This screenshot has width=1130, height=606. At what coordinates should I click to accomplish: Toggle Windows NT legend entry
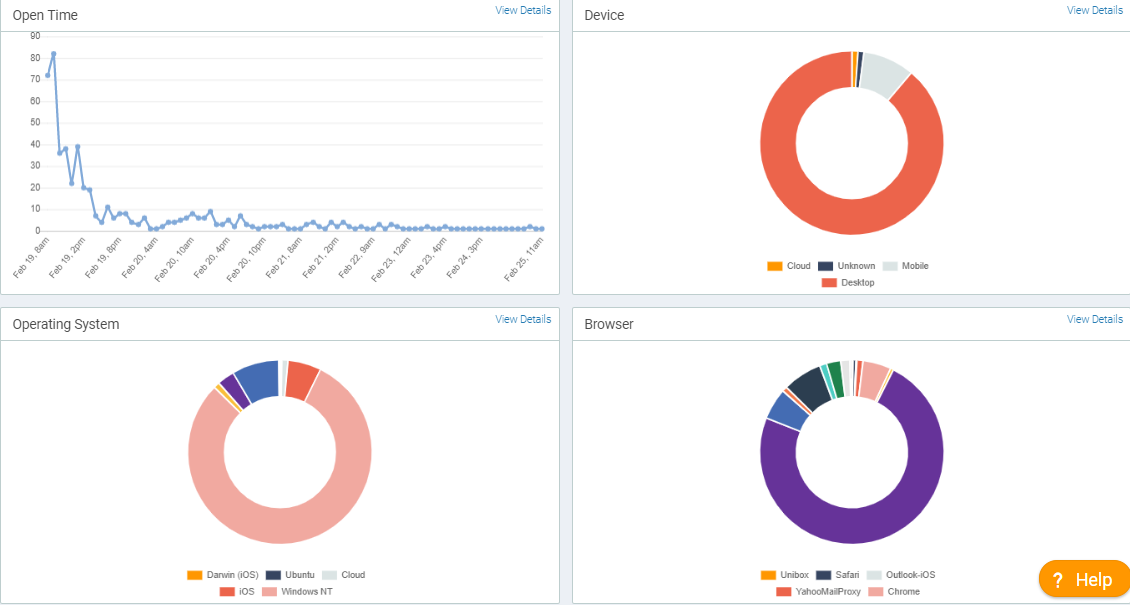(x=298, y=592)
